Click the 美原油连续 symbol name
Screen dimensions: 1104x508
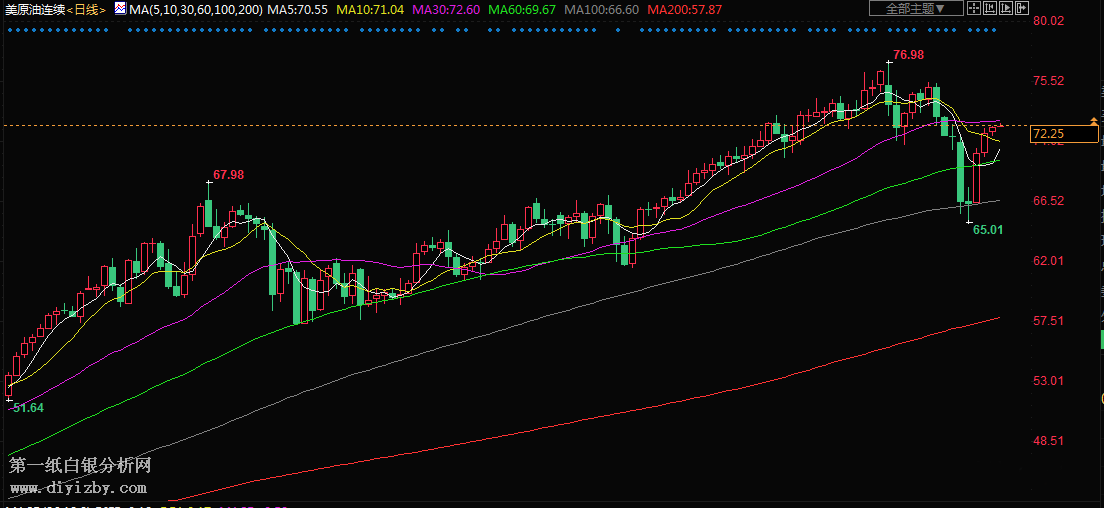pyautogui.click(x=34, y=9)
